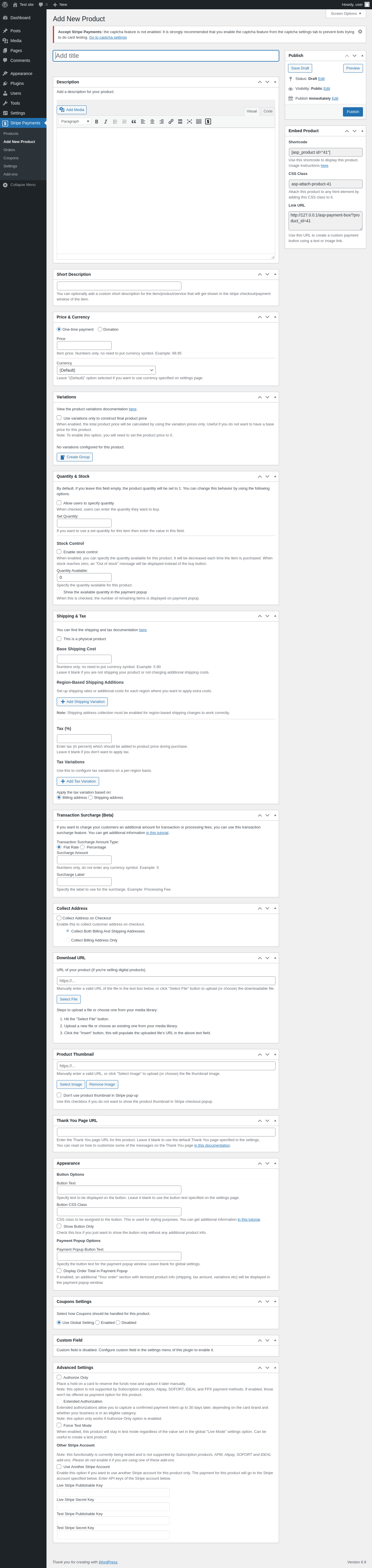
Task: Open the Paragraph format dropdown
Action: pos(75,122)
